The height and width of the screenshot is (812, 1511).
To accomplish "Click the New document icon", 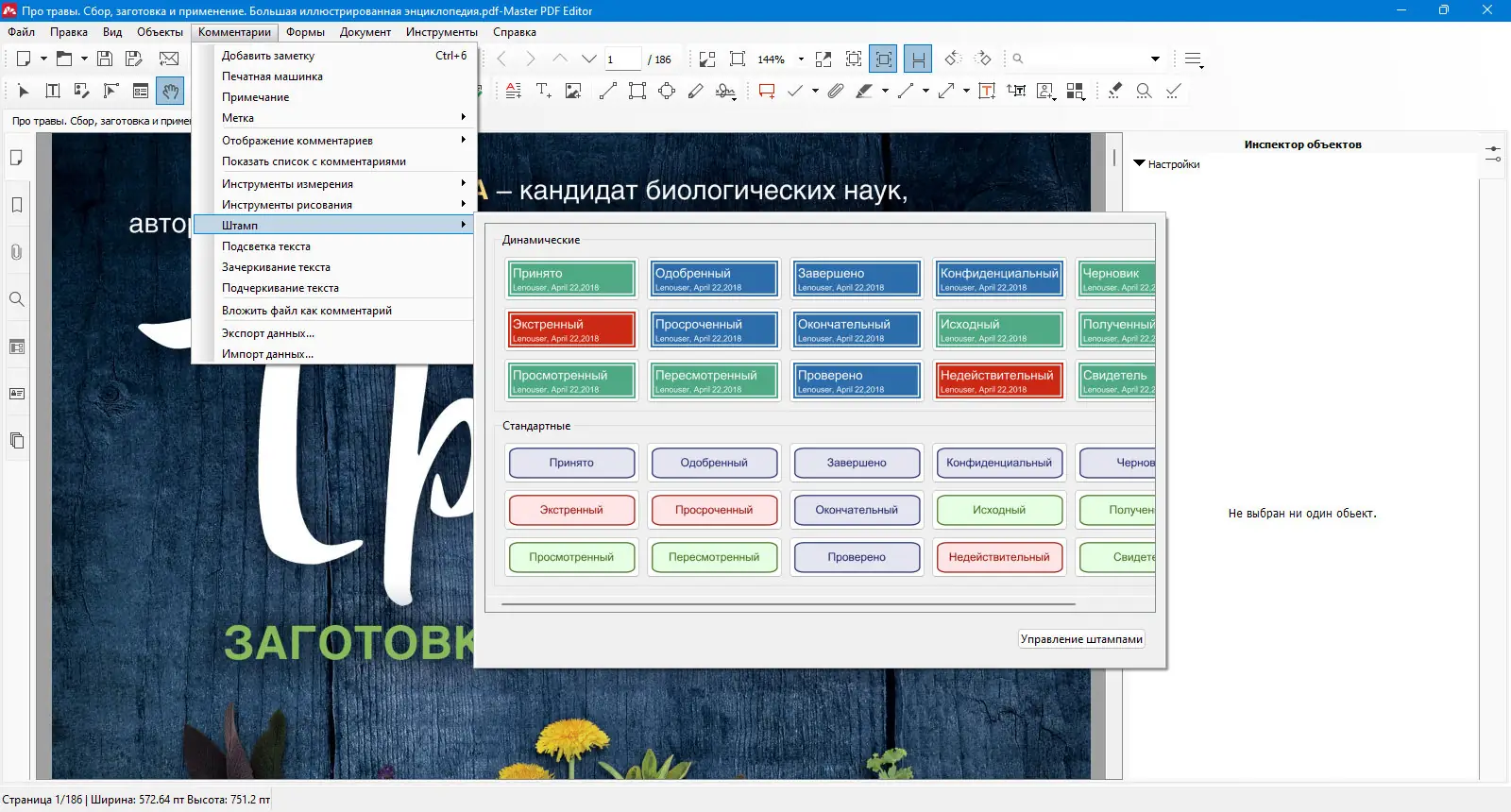I will tap(24, 59).
